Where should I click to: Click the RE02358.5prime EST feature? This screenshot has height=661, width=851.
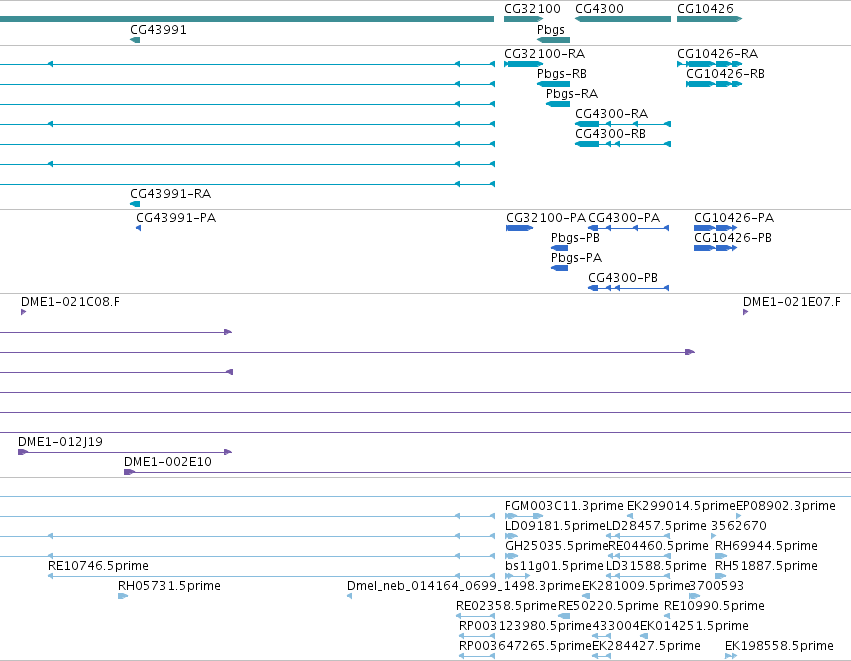point(475,616)
